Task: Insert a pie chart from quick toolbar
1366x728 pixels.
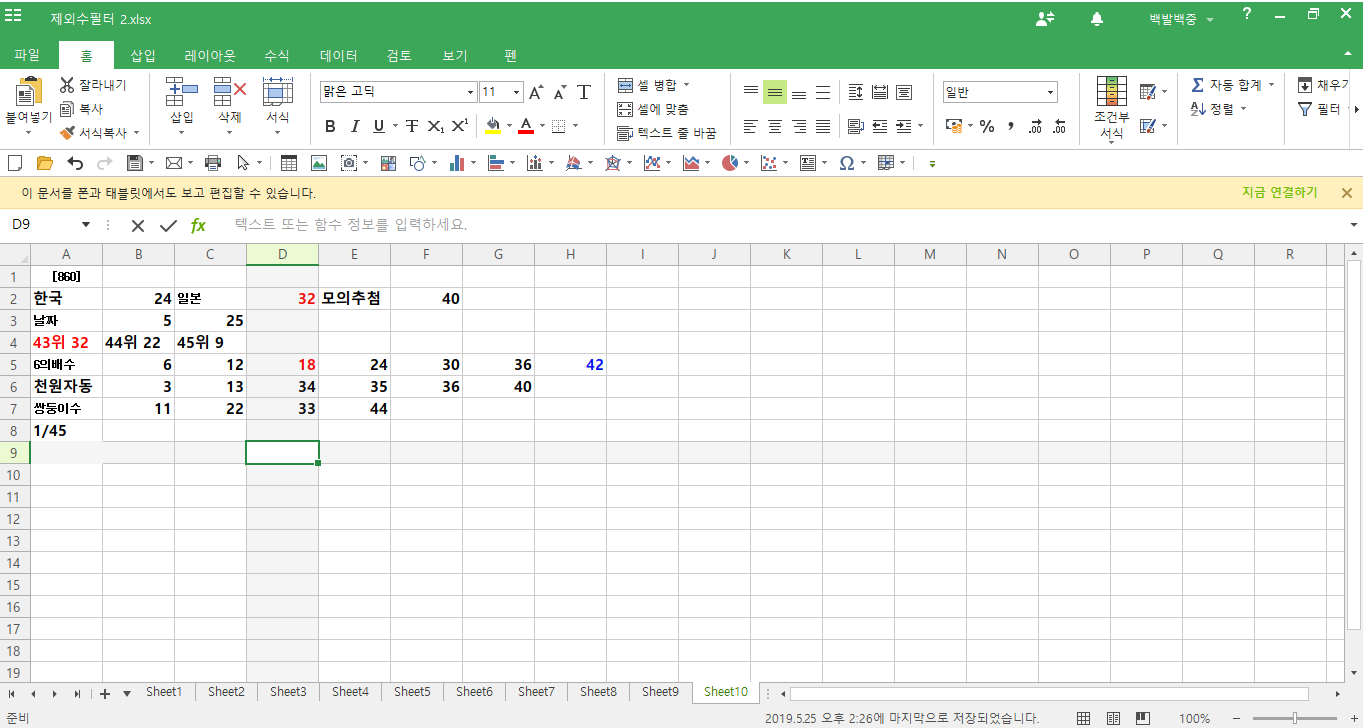Action: (730, 163)
